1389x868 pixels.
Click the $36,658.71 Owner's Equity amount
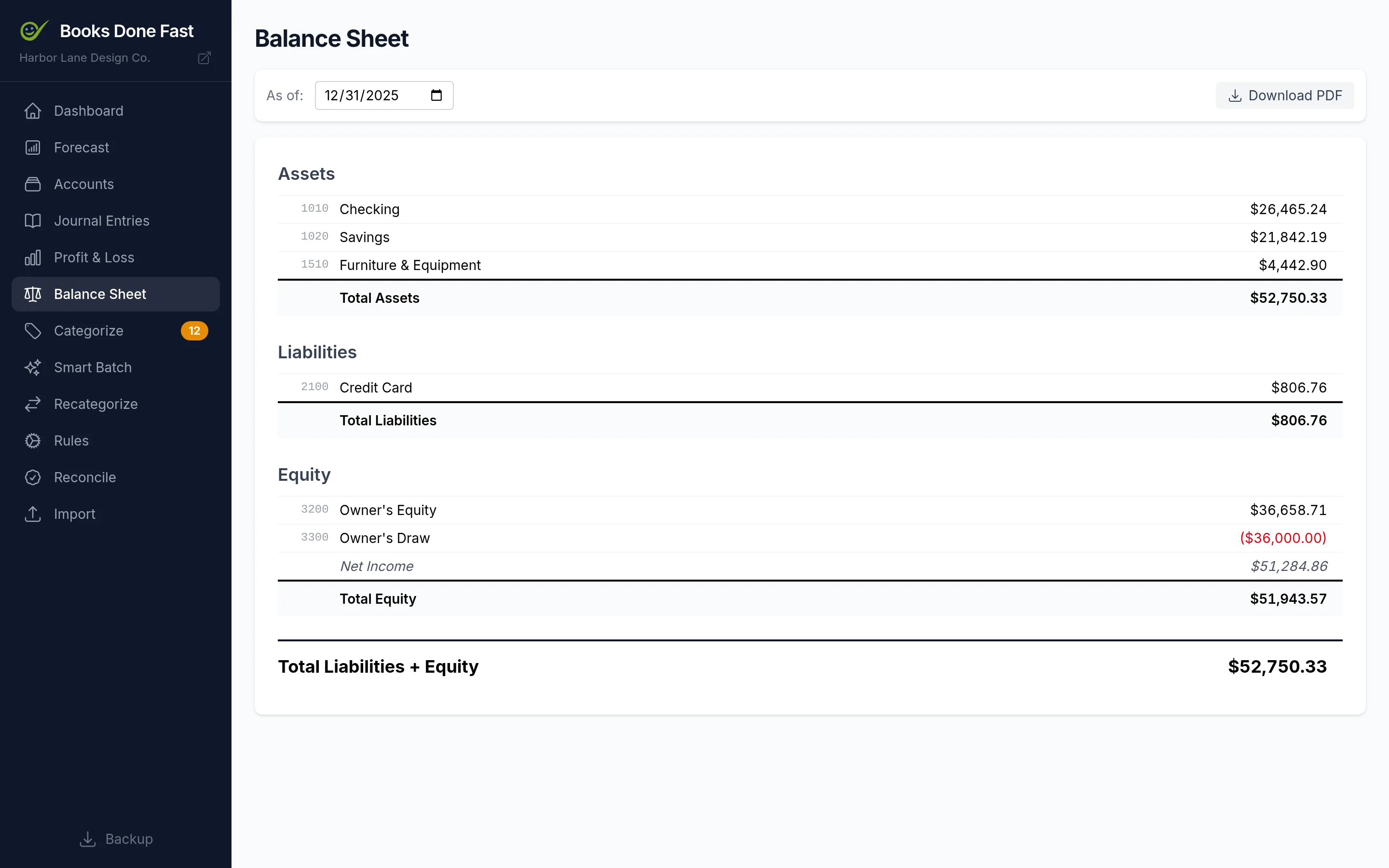1289,510
